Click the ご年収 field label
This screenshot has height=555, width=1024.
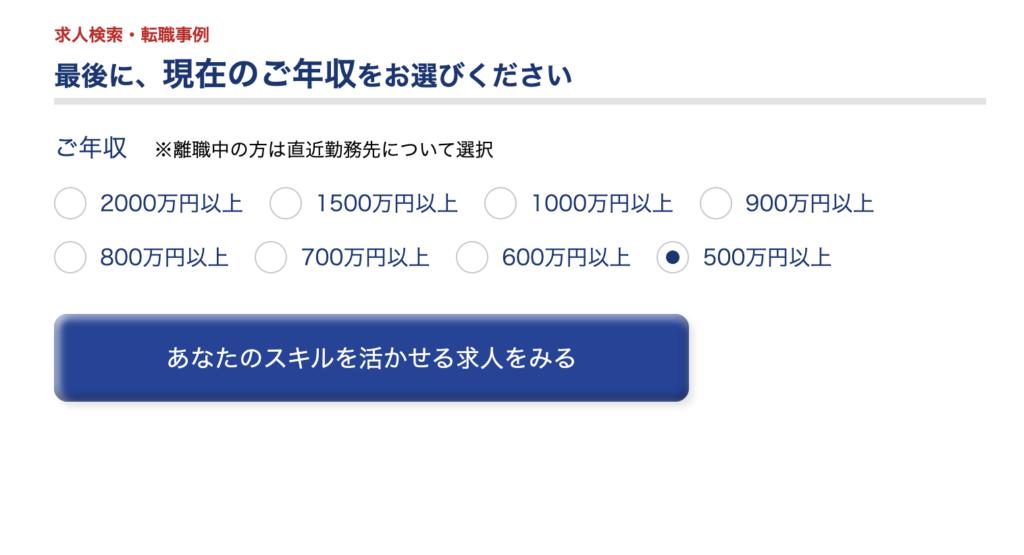(x=91, y=148)
